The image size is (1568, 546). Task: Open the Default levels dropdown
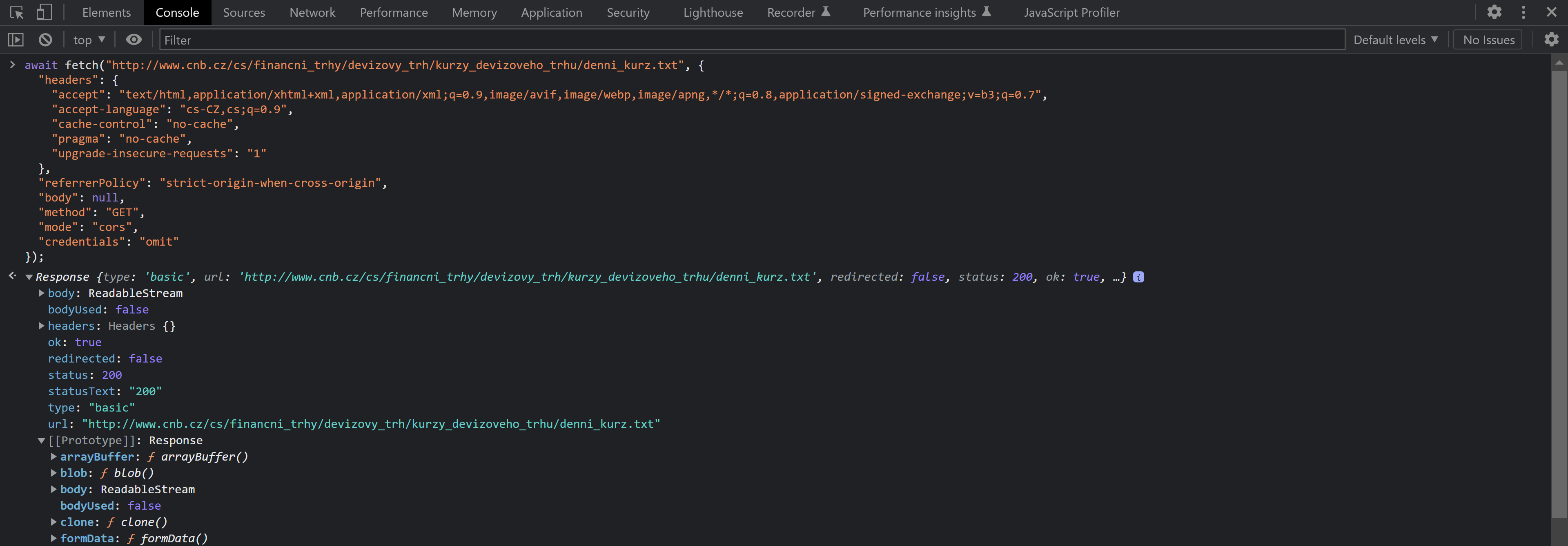[1395, 39]
